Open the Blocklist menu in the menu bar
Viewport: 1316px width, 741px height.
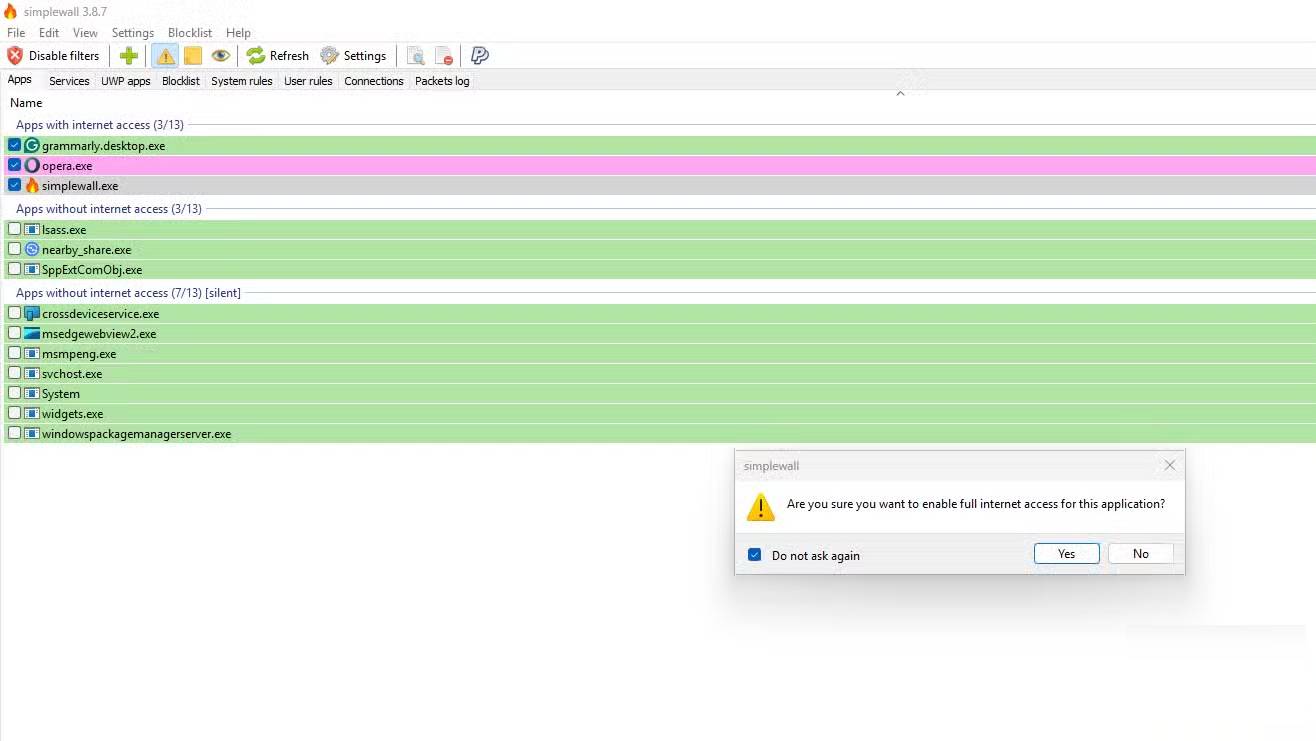190,33
